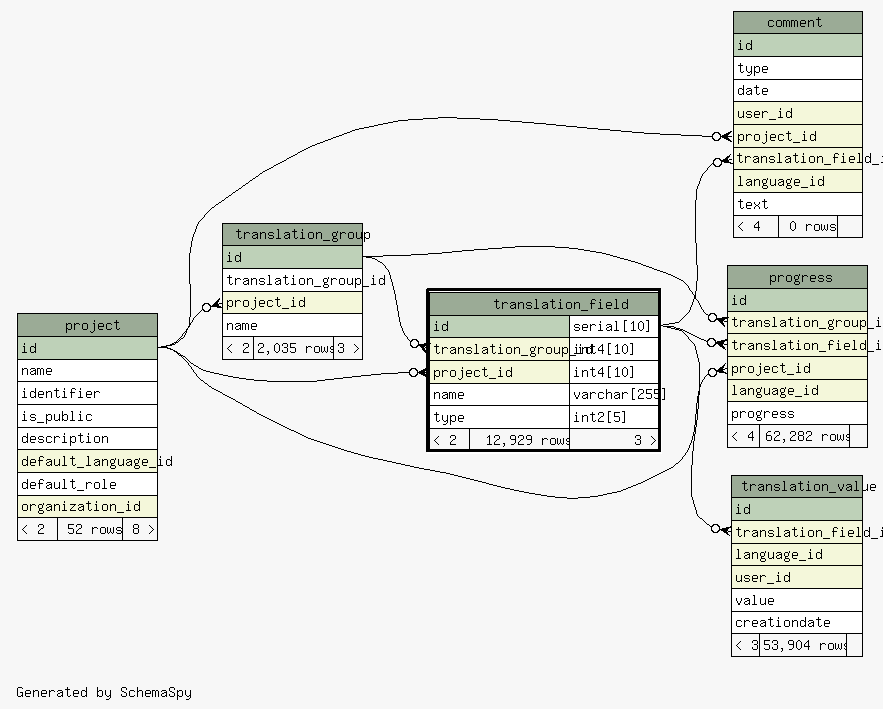The width and height of the screenshot is (883, 709).
Task: Click the "8 >" children count in project
Action: click(x=140, y=529)
